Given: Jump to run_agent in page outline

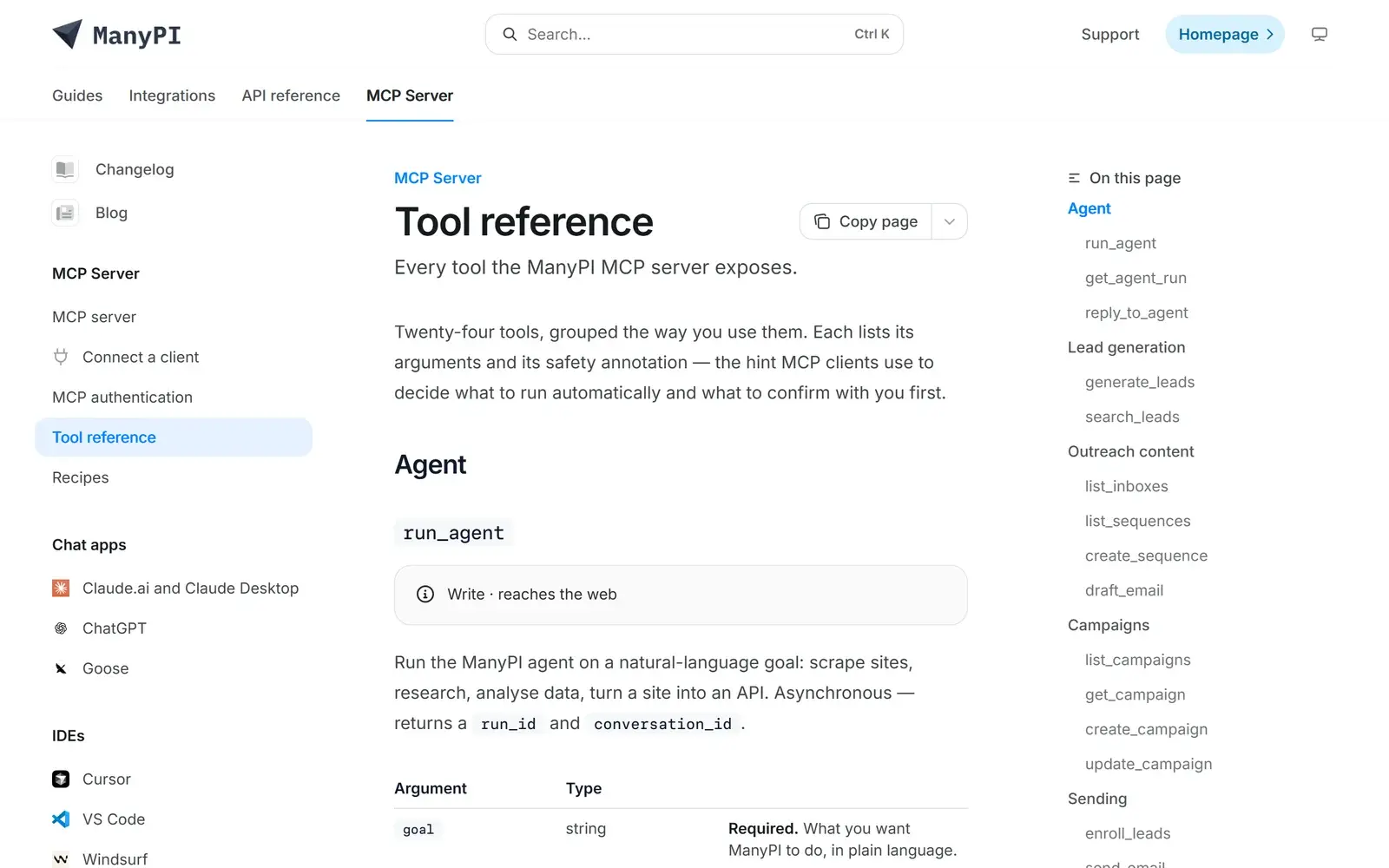Looking at the screenshot, I should (1121, 243).
